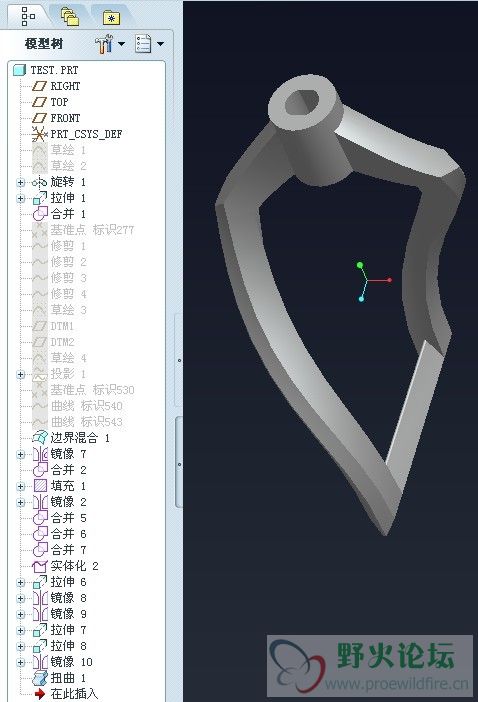
Task: Select the RIGHT datum plane icon
Action: pos(39,86)
